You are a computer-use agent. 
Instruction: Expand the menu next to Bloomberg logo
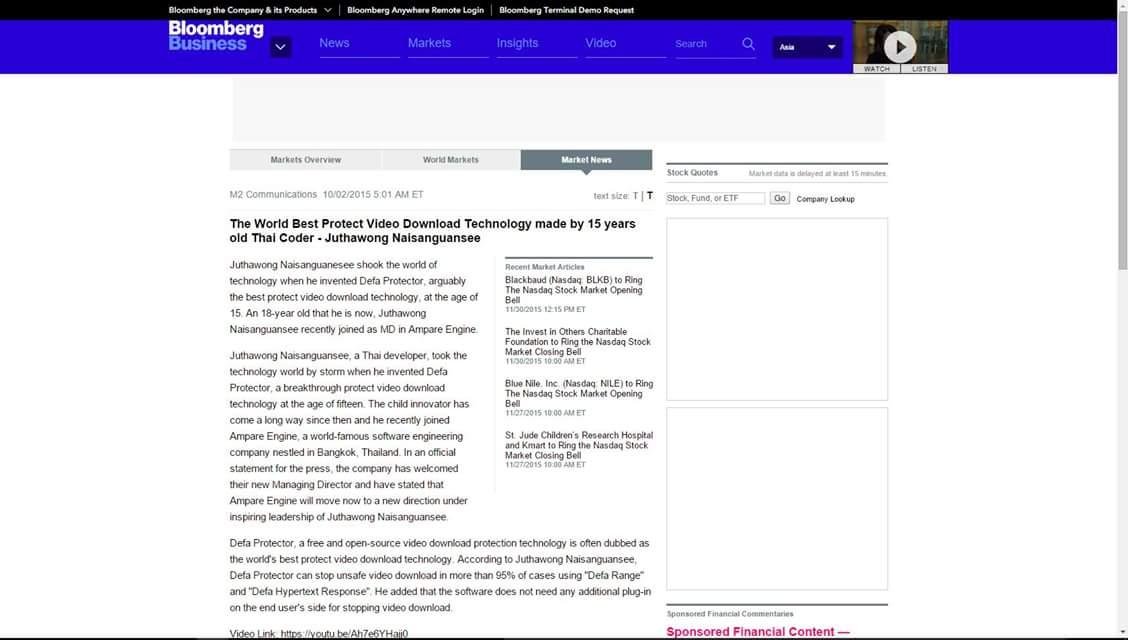(x=281, y=47)
